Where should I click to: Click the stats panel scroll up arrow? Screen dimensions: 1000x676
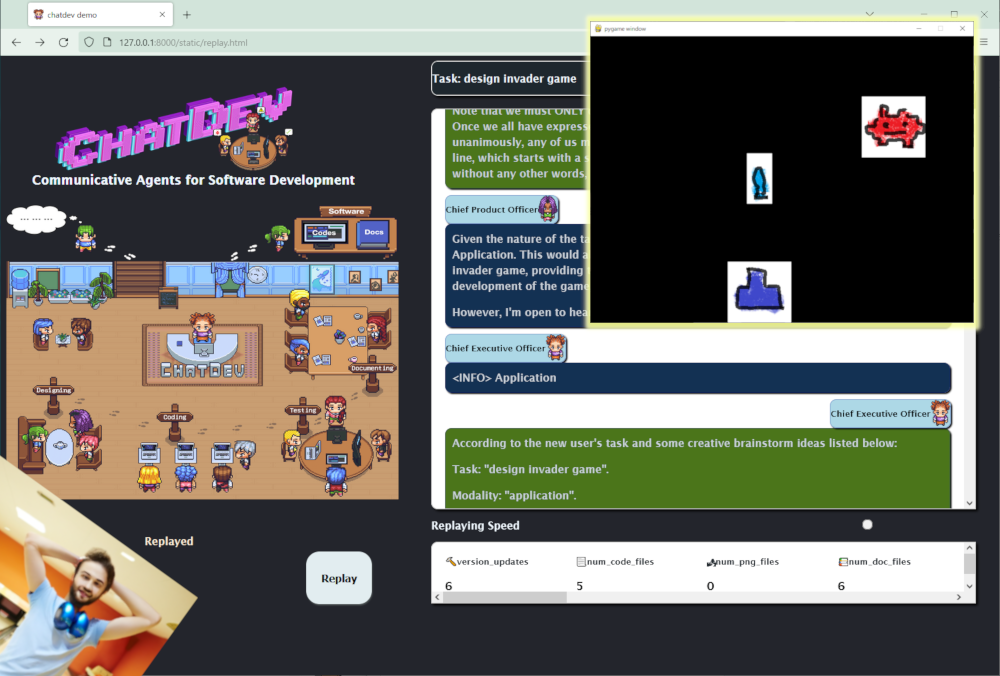pos(969,548)
